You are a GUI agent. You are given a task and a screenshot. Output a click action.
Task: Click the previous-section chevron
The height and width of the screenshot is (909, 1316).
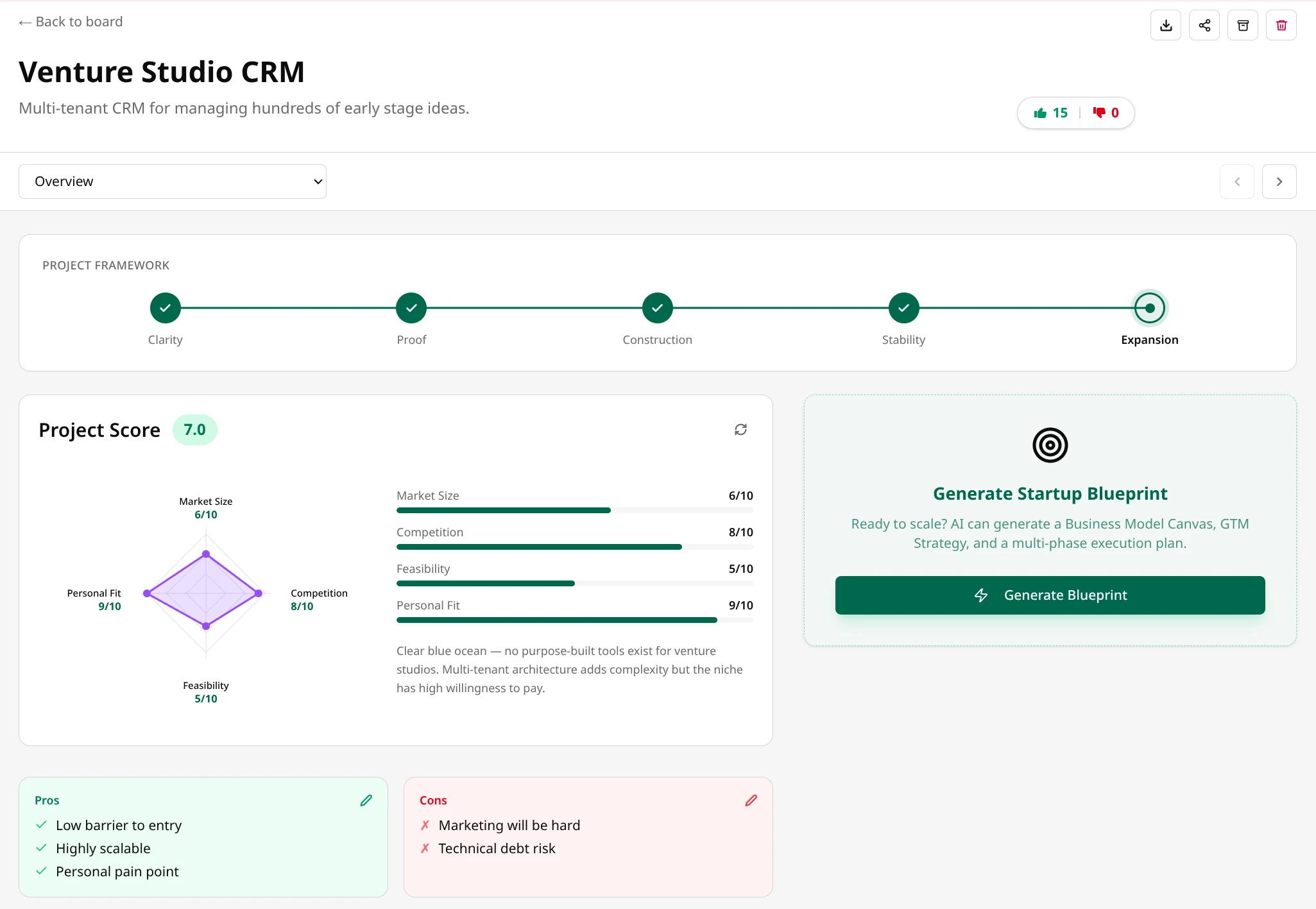pyautogui.click(x=1236, y=181)
